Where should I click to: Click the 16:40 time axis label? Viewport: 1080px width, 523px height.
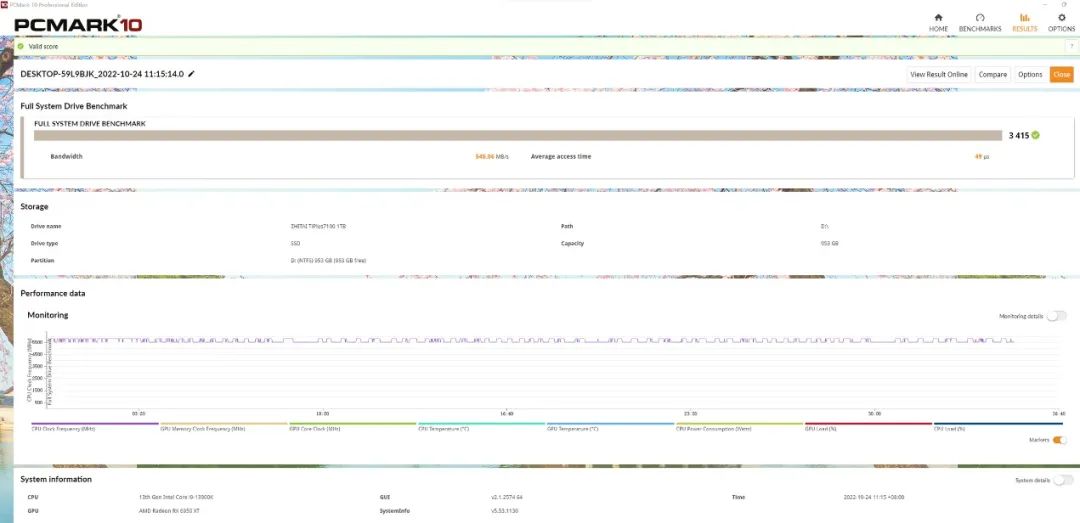506,413
